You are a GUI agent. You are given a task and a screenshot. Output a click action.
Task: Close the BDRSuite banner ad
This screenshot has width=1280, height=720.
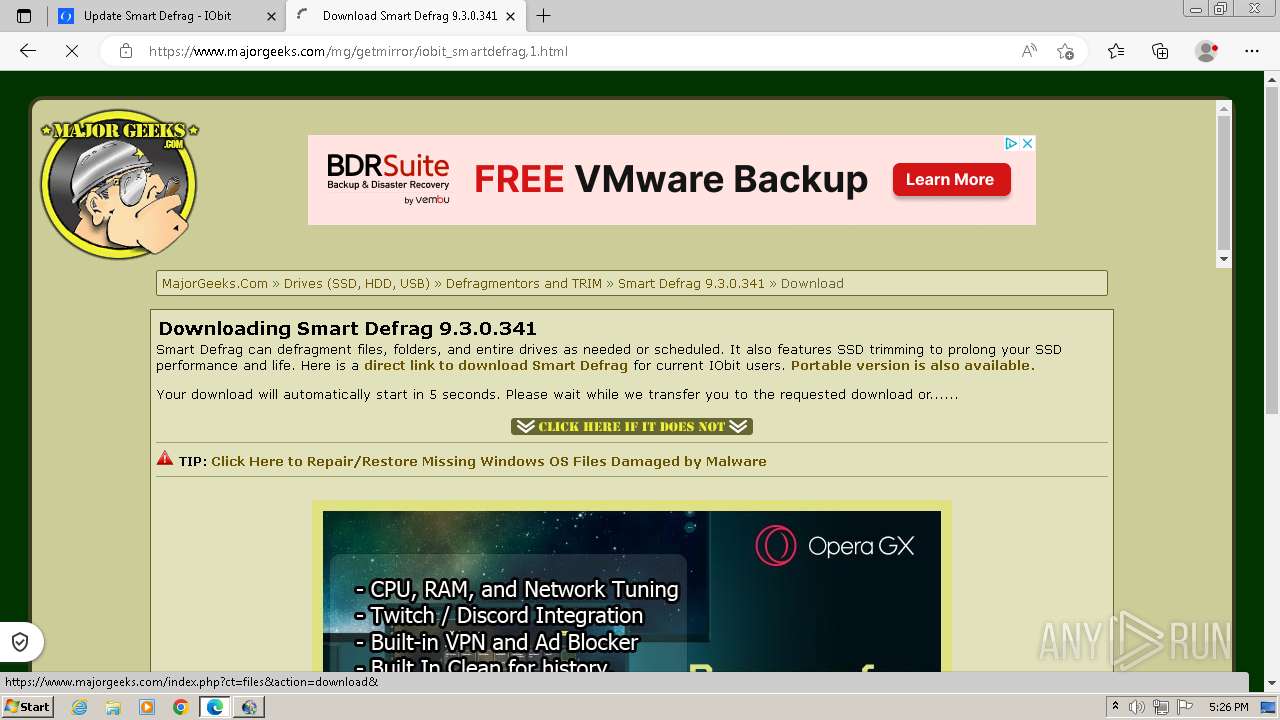tap(1027, 143)
